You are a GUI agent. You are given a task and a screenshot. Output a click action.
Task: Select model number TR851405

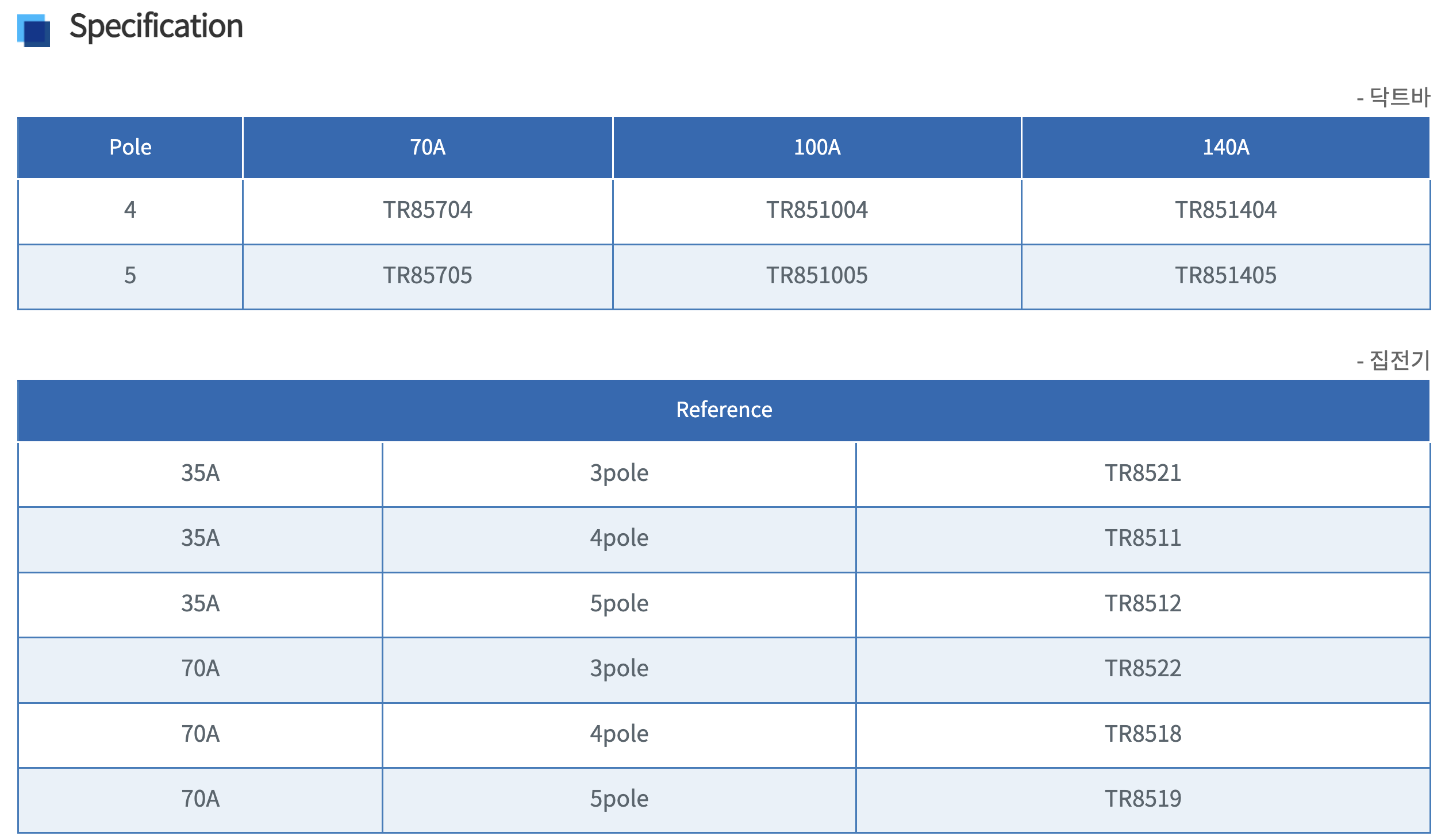click(x=1225, y=276)
